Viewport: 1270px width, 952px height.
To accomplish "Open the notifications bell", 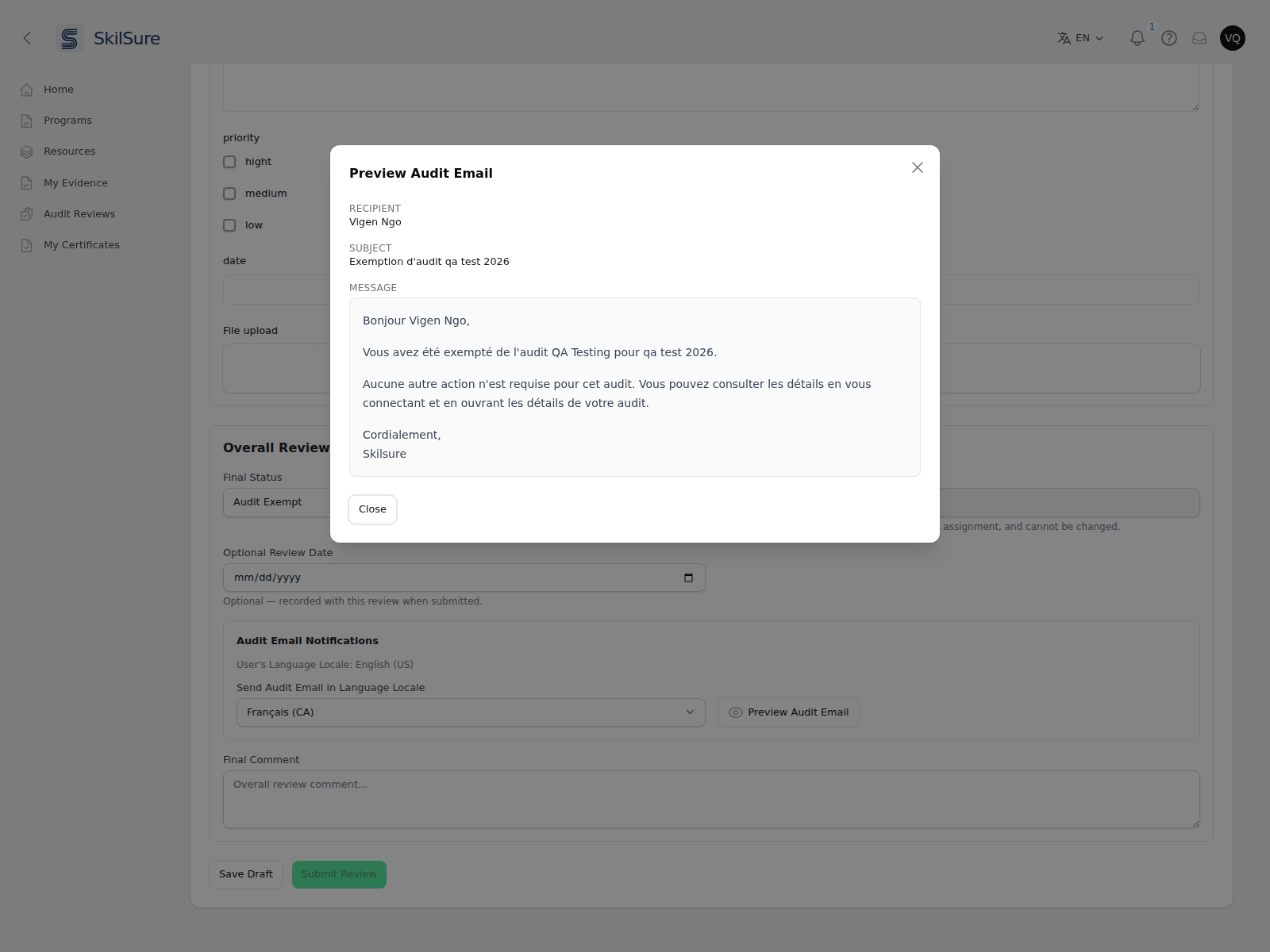I will (x=1137, y=38).
